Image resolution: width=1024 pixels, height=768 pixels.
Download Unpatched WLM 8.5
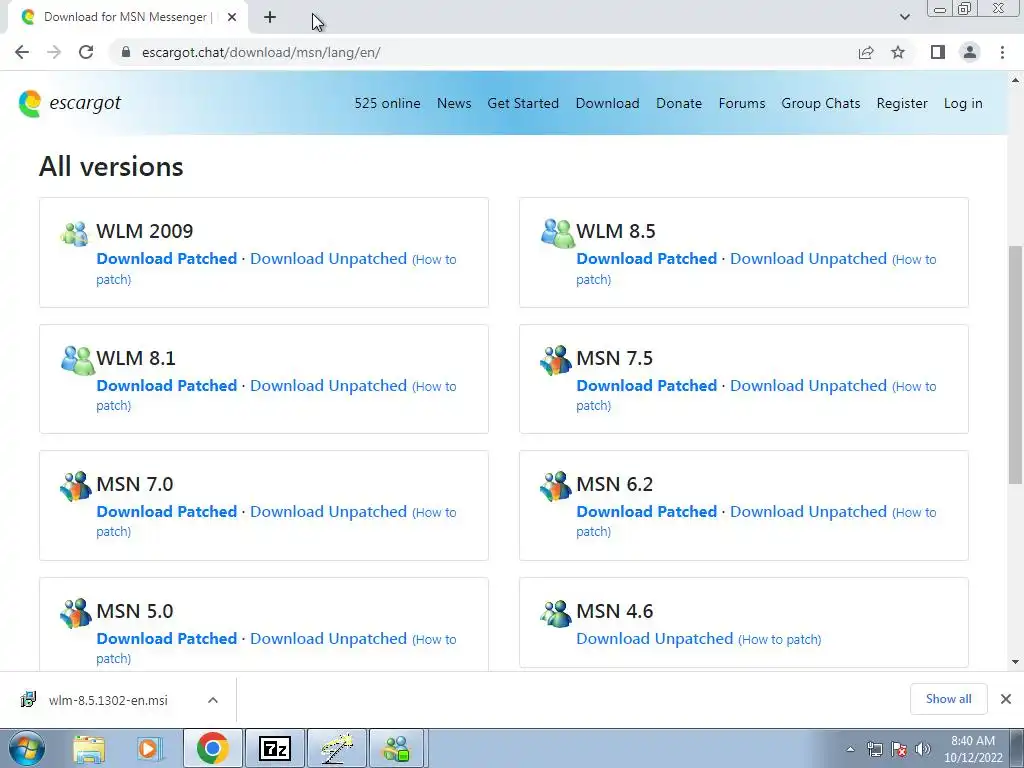808,259
